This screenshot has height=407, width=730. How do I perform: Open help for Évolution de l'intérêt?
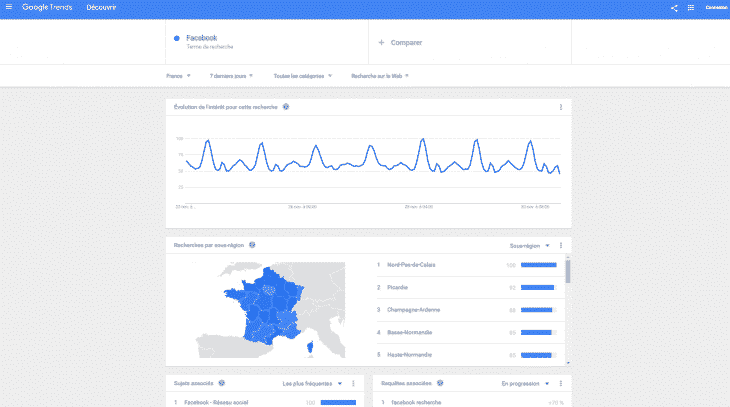point(286,107)
